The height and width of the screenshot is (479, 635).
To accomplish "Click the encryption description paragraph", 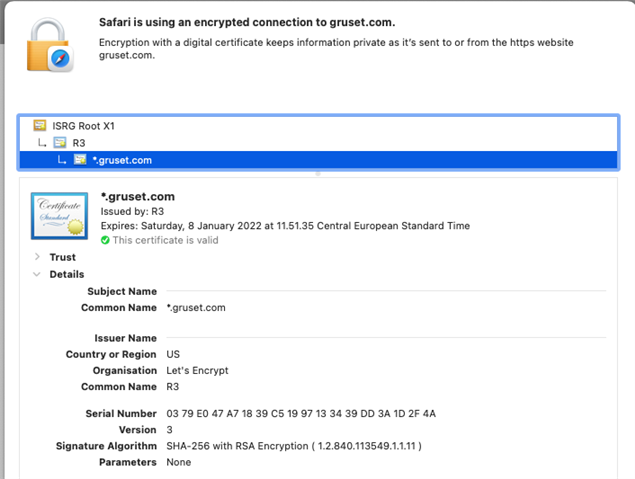I will click(x=336, y=49).
